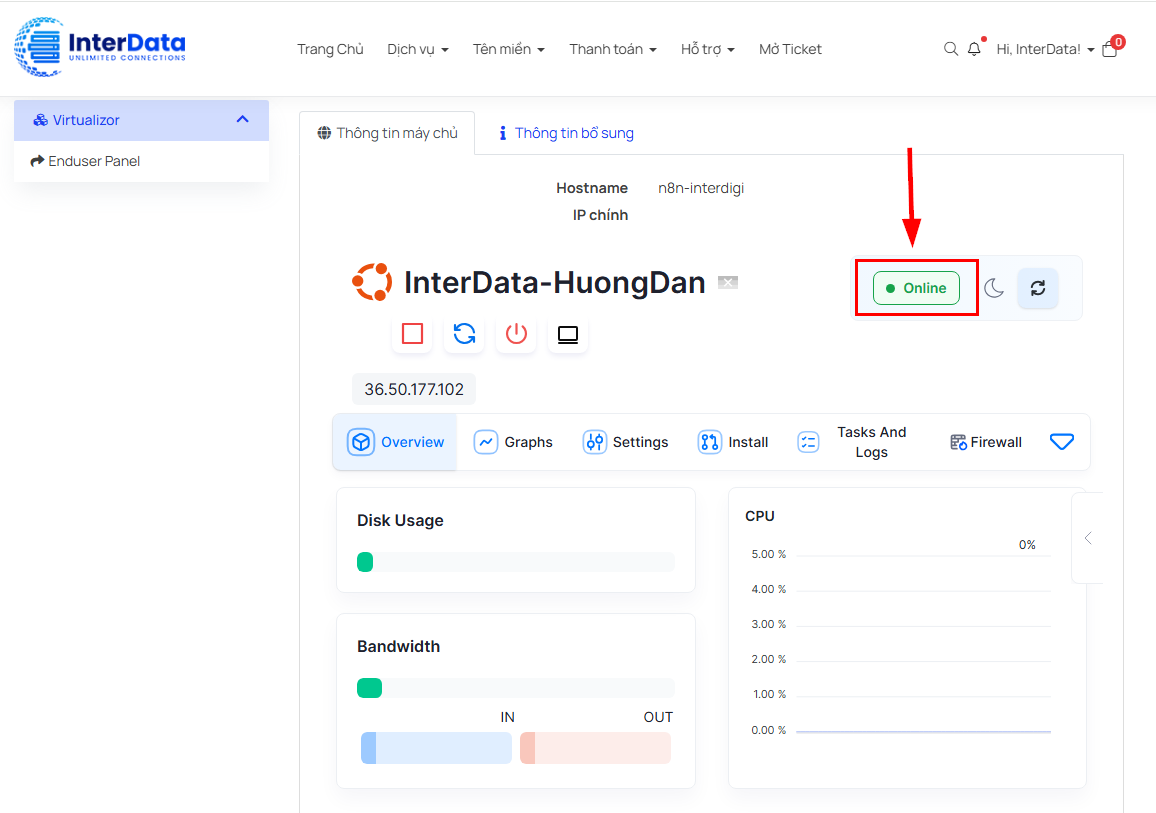
Task: Click the CPU 0% value label
Action: 1027,545
